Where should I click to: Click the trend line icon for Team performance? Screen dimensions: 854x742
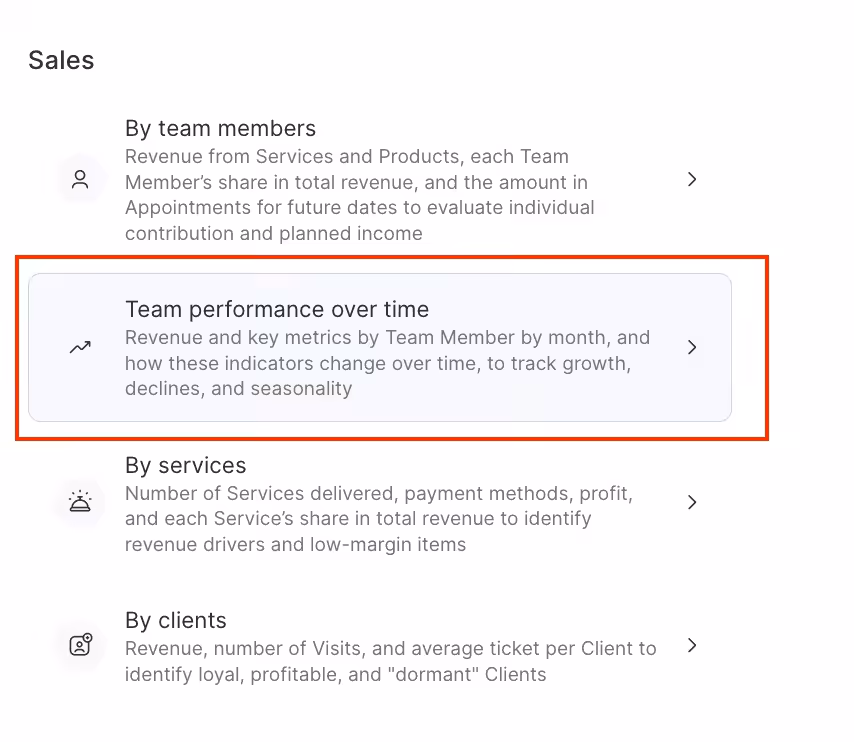[80, 348]
